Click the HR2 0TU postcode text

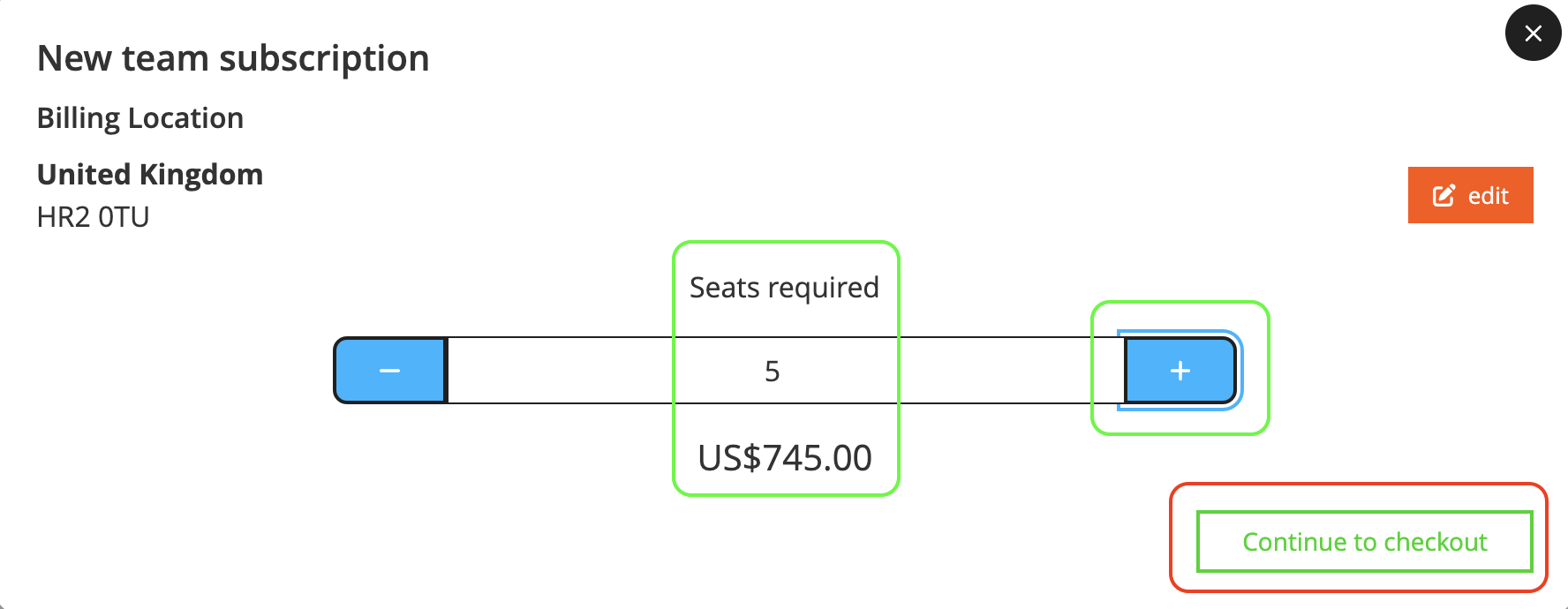click(93, 217)
